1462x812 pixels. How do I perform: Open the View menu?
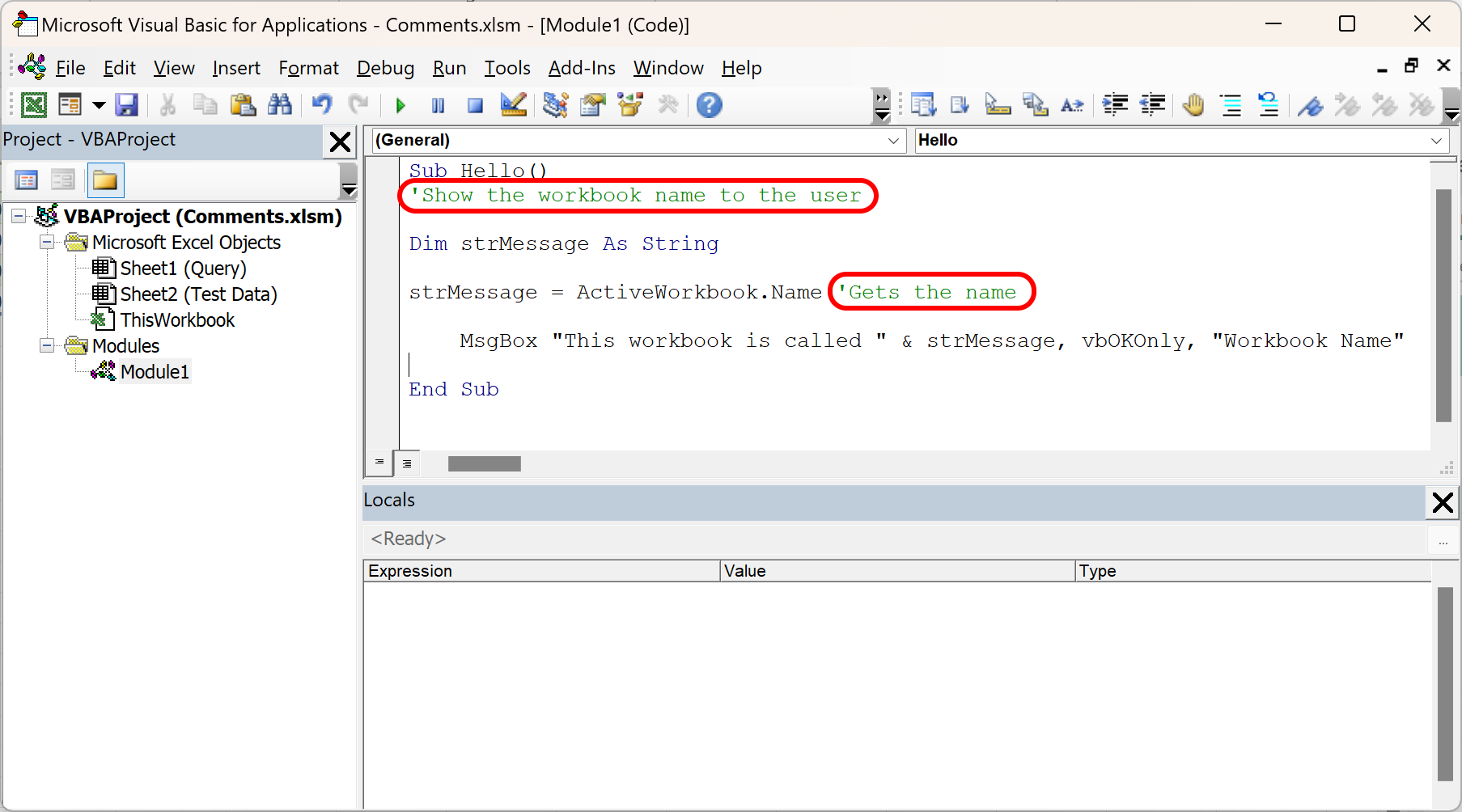pyautogui.click(x=174, y=68)
